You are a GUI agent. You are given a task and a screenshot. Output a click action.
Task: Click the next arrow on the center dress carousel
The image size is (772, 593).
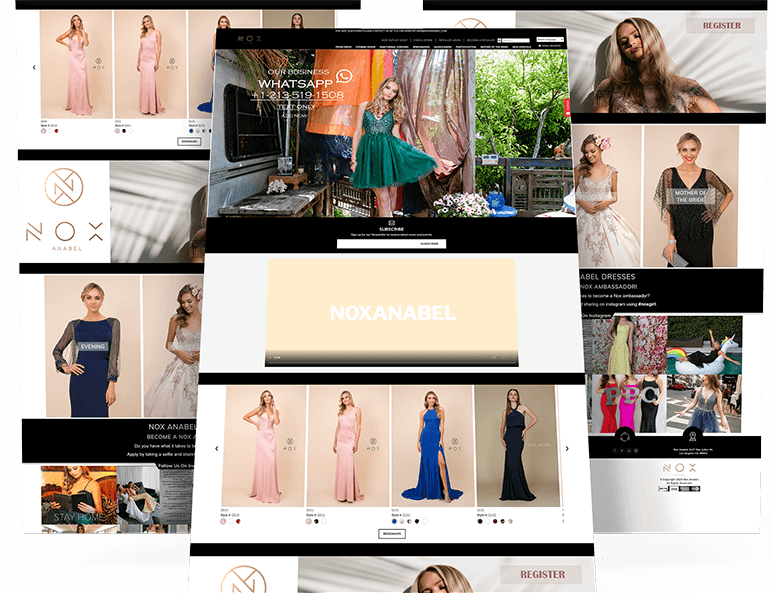click(x=567, y=448)
